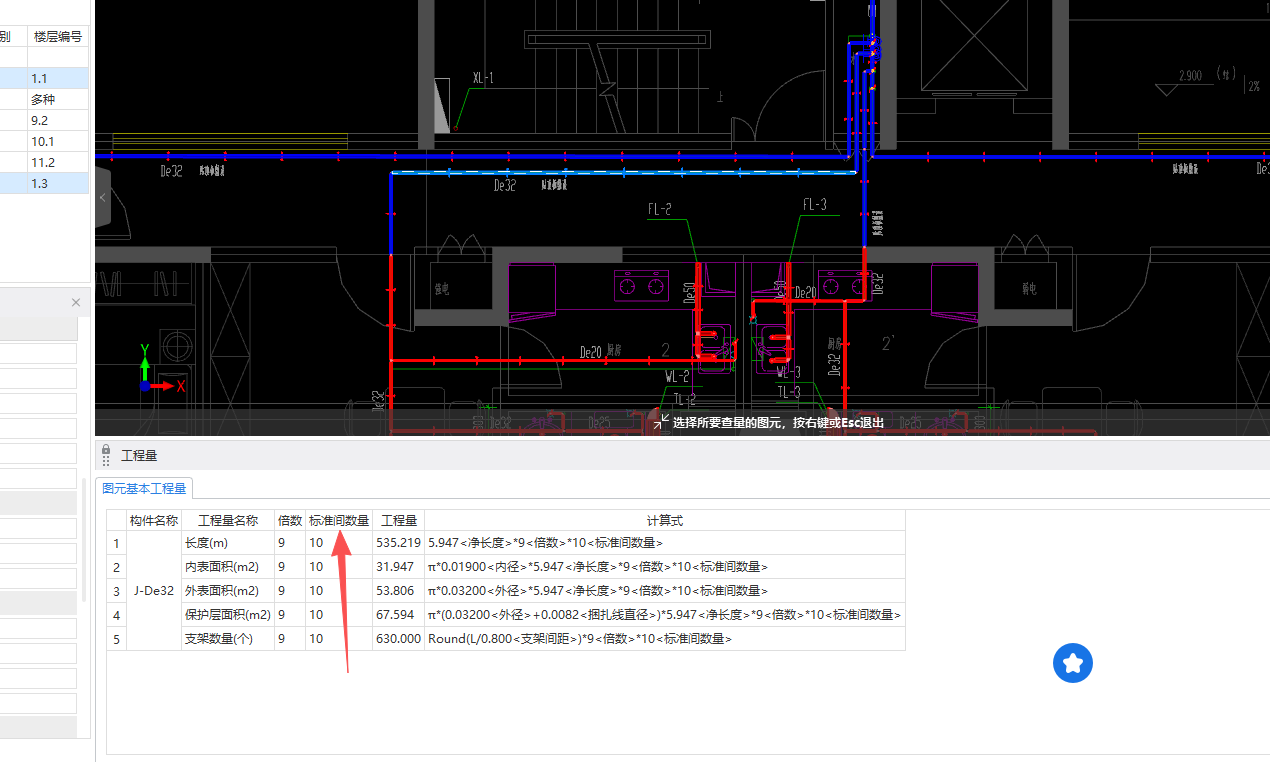Click the XL-1 label in drawing
The height and width of the screenshot is (762, 1270).
tap(483, 77)
